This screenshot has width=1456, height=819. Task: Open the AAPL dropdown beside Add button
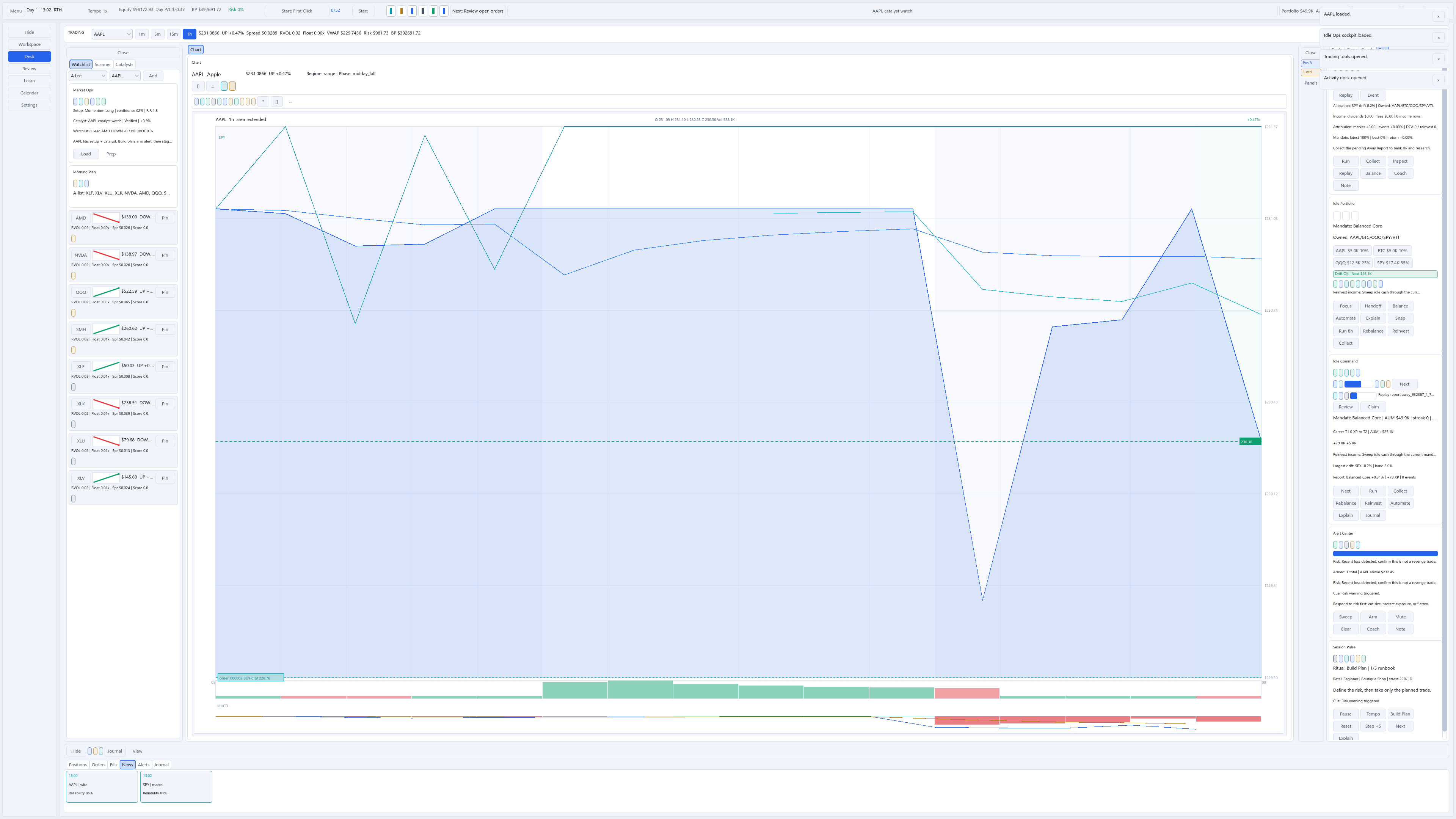(125, 76)
